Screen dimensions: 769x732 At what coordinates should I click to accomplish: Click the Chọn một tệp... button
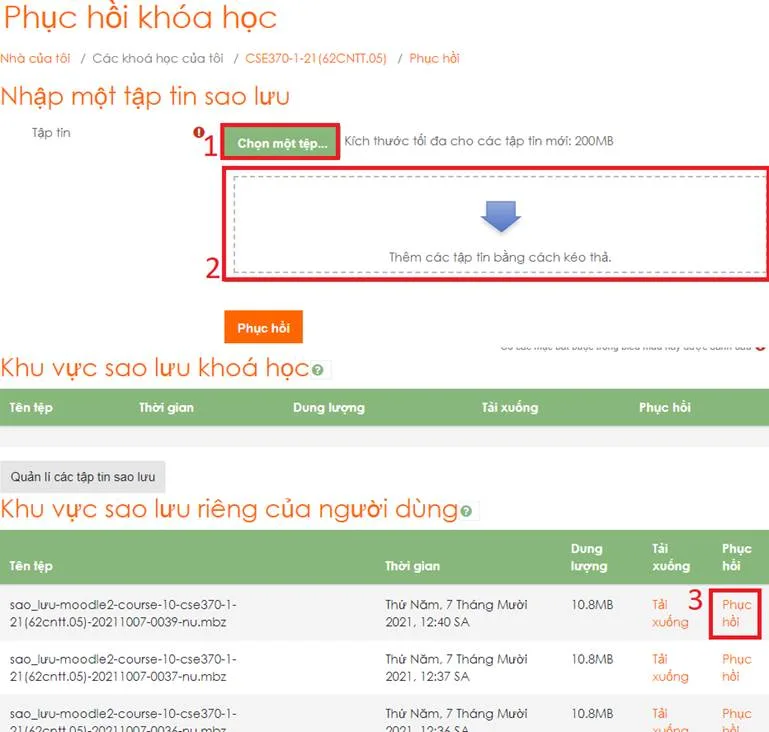pyautogui.click(x=282, y=143)
